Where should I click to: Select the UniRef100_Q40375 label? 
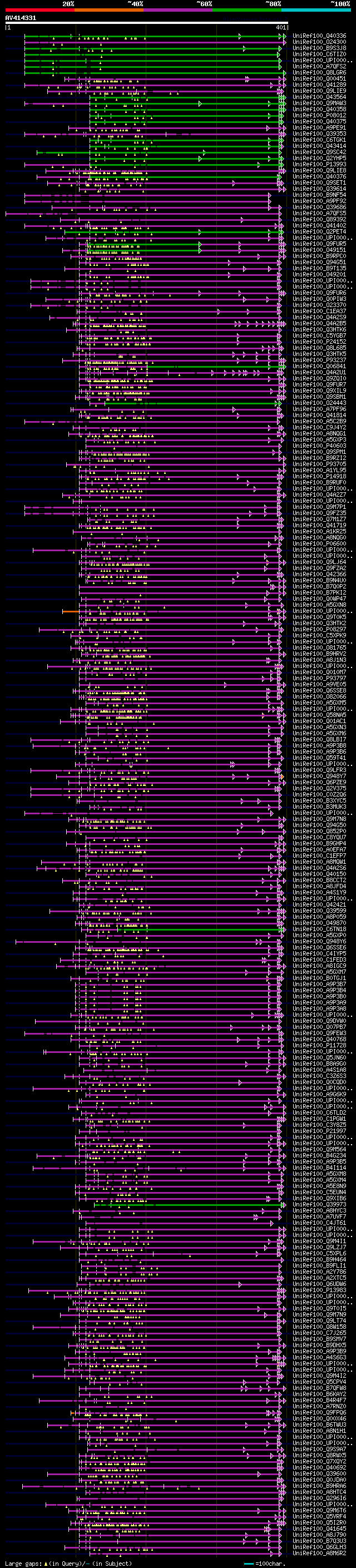tap(319, 121)
